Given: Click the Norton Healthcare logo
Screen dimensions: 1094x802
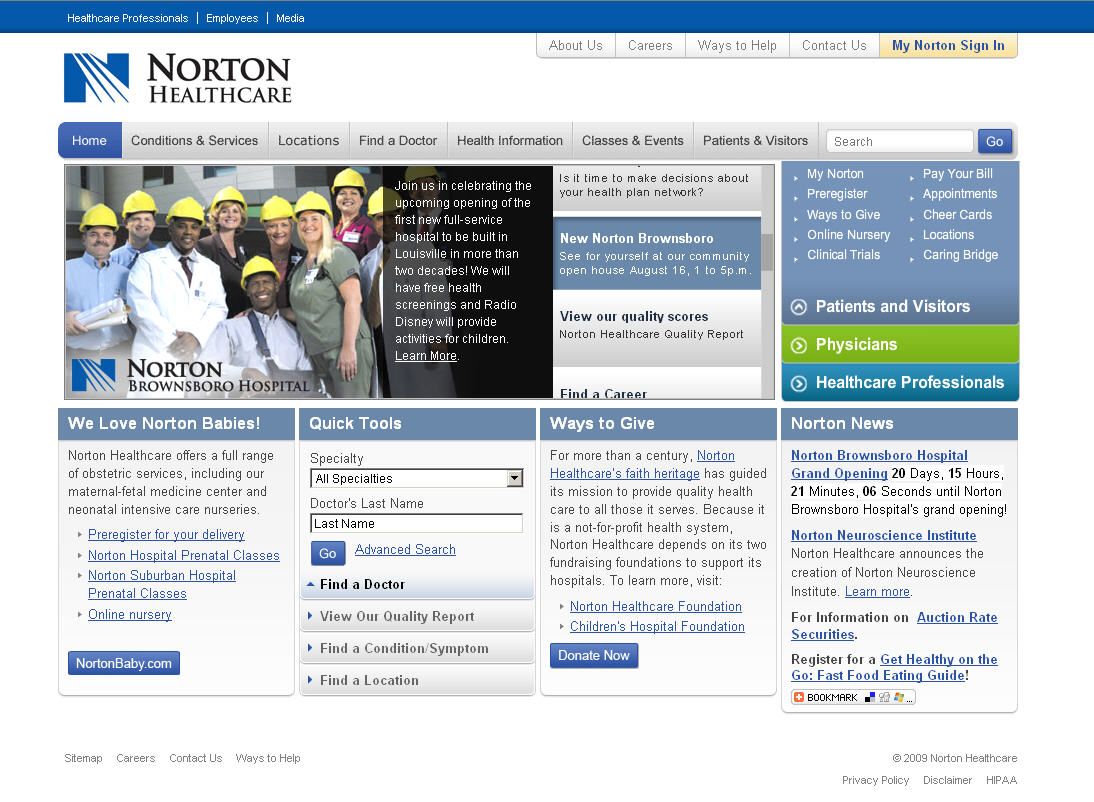Looking at the screenshot, I should click(x=178, y=78).
